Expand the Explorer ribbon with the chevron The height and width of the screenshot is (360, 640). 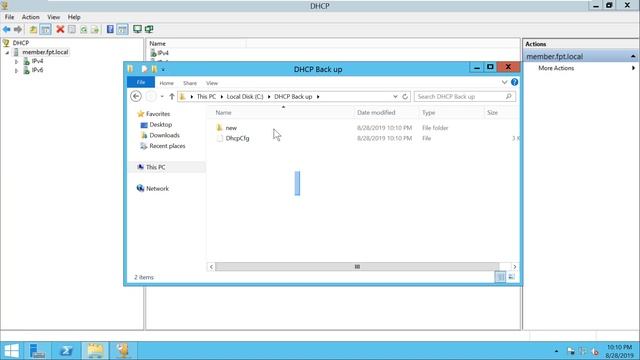(x=504, y=82)
